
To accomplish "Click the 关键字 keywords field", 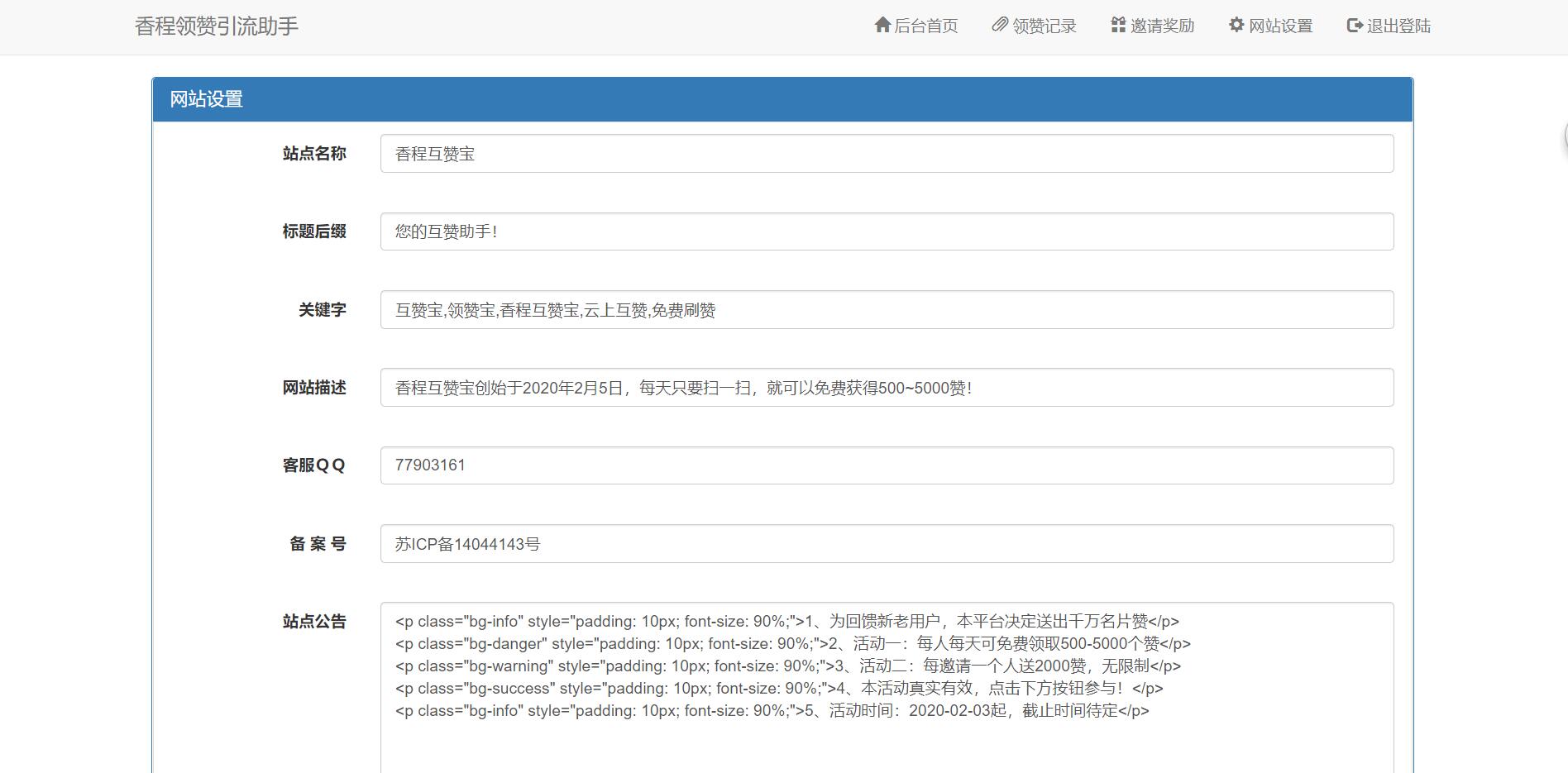I will pyautogui.click(x=885, y=309).
